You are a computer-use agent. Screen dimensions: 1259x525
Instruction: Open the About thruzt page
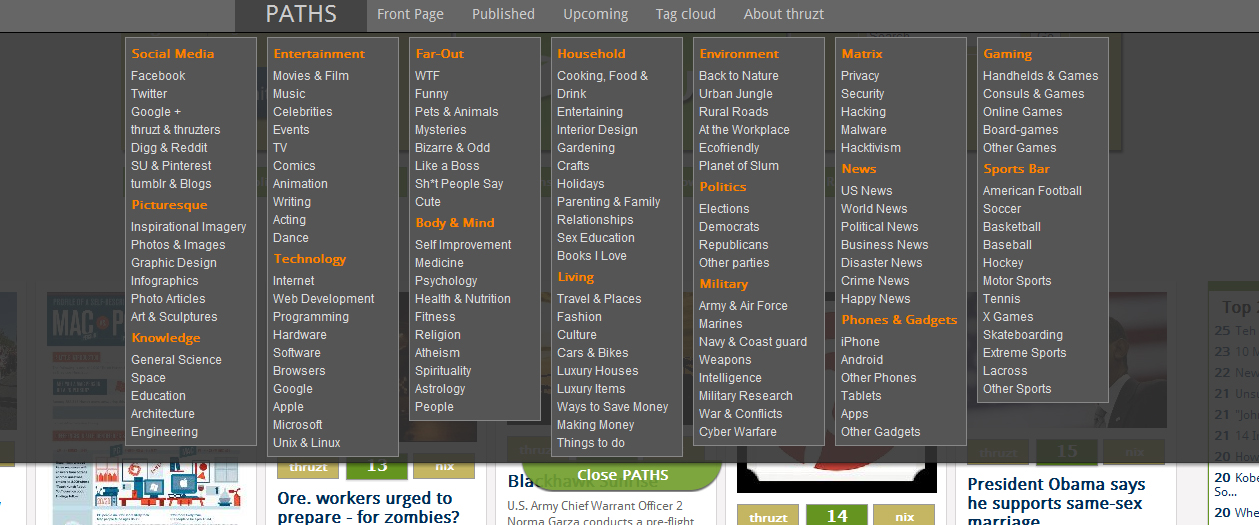coord(784,14)
